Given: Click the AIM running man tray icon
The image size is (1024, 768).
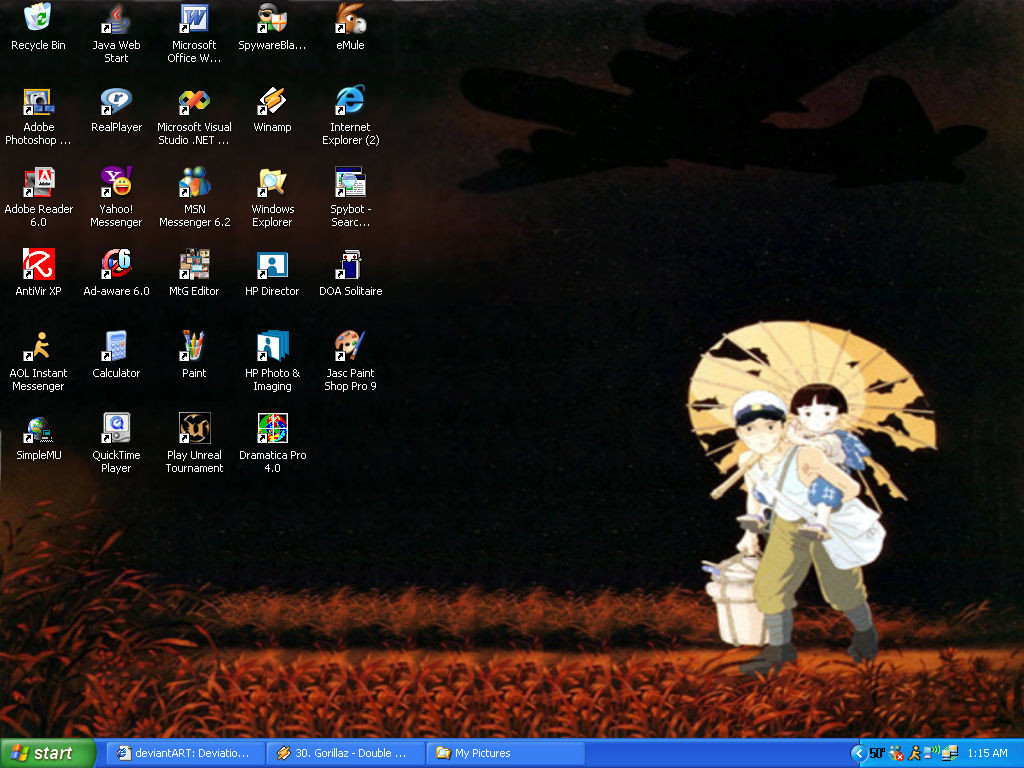Looking at the screenshot, I should (914, 754).
